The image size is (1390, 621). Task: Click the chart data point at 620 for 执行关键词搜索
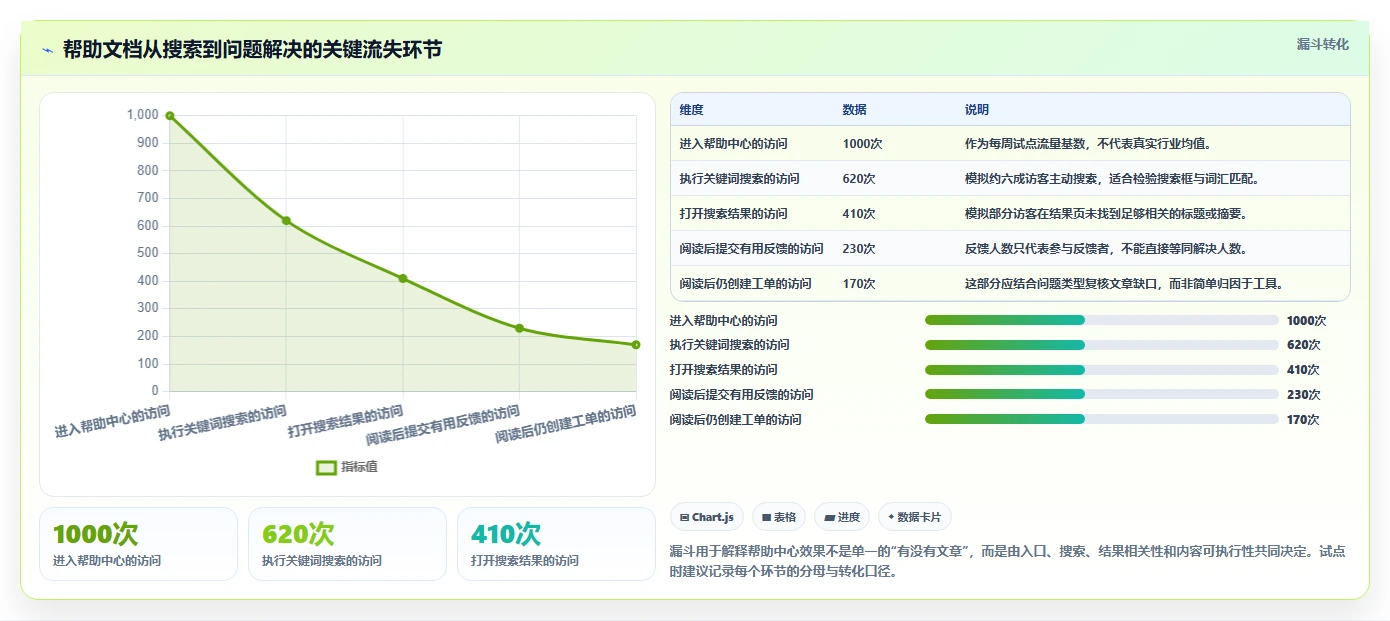286,220
